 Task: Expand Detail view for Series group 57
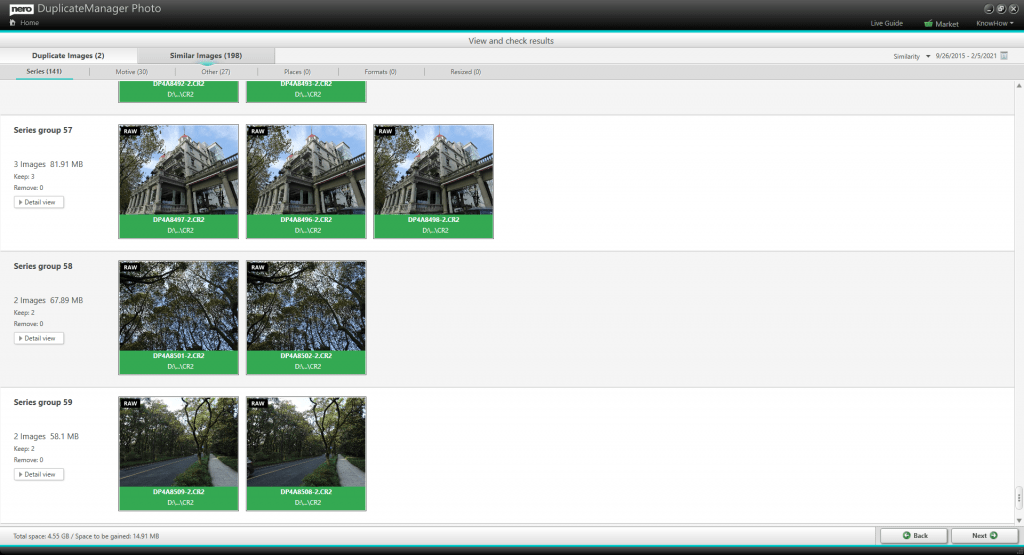tap(39, 202)
